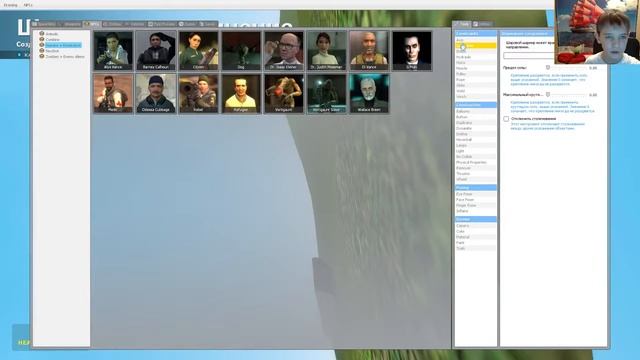Collapse the Construction tool category
Image resolution: width=640 pixels, height=360 pixels.
click(476, 105)
